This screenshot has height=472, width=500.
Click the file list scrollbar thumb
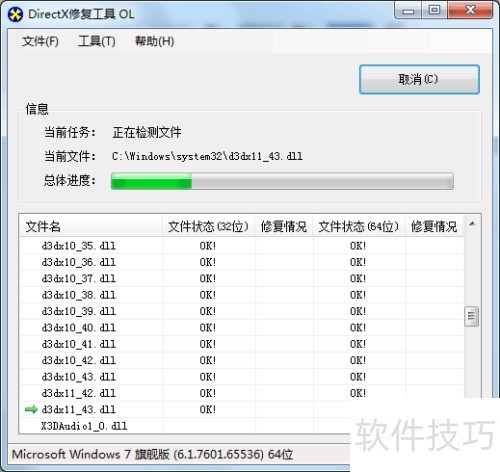coord(471,316)
